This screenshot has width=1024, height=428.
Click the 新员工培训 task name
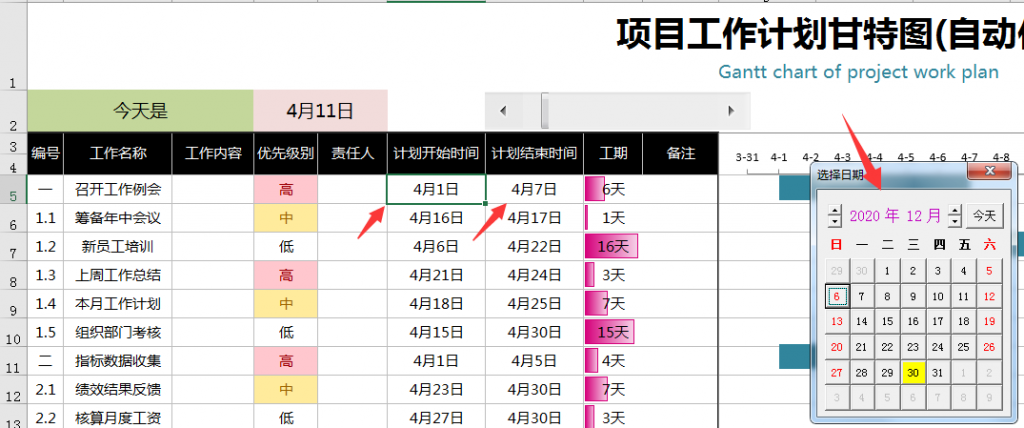(118, 247)
